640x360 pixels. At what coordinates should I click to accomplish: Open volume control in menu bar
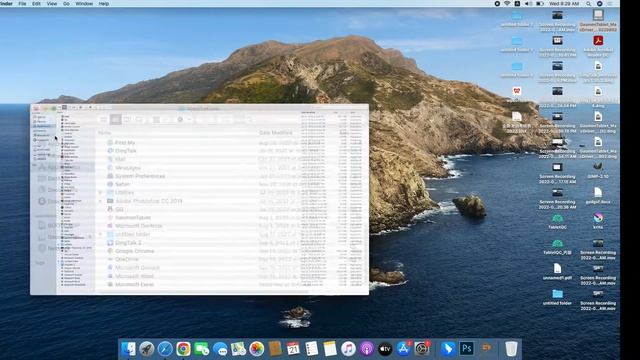point(528,4)
